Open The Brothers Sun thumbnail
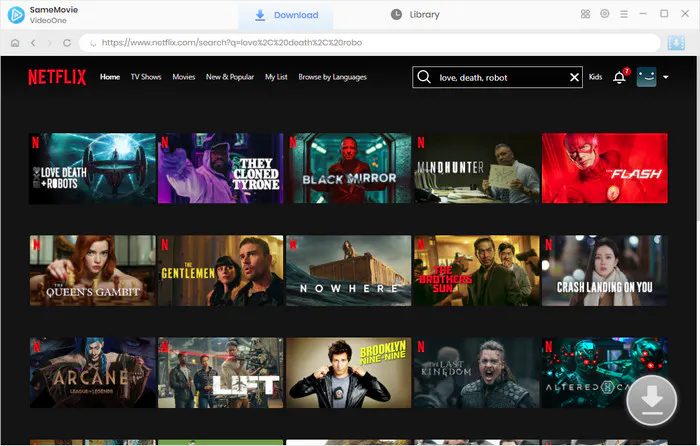This screenshot has width=700, height=446. pyautogui.click(x=477, y=271)
